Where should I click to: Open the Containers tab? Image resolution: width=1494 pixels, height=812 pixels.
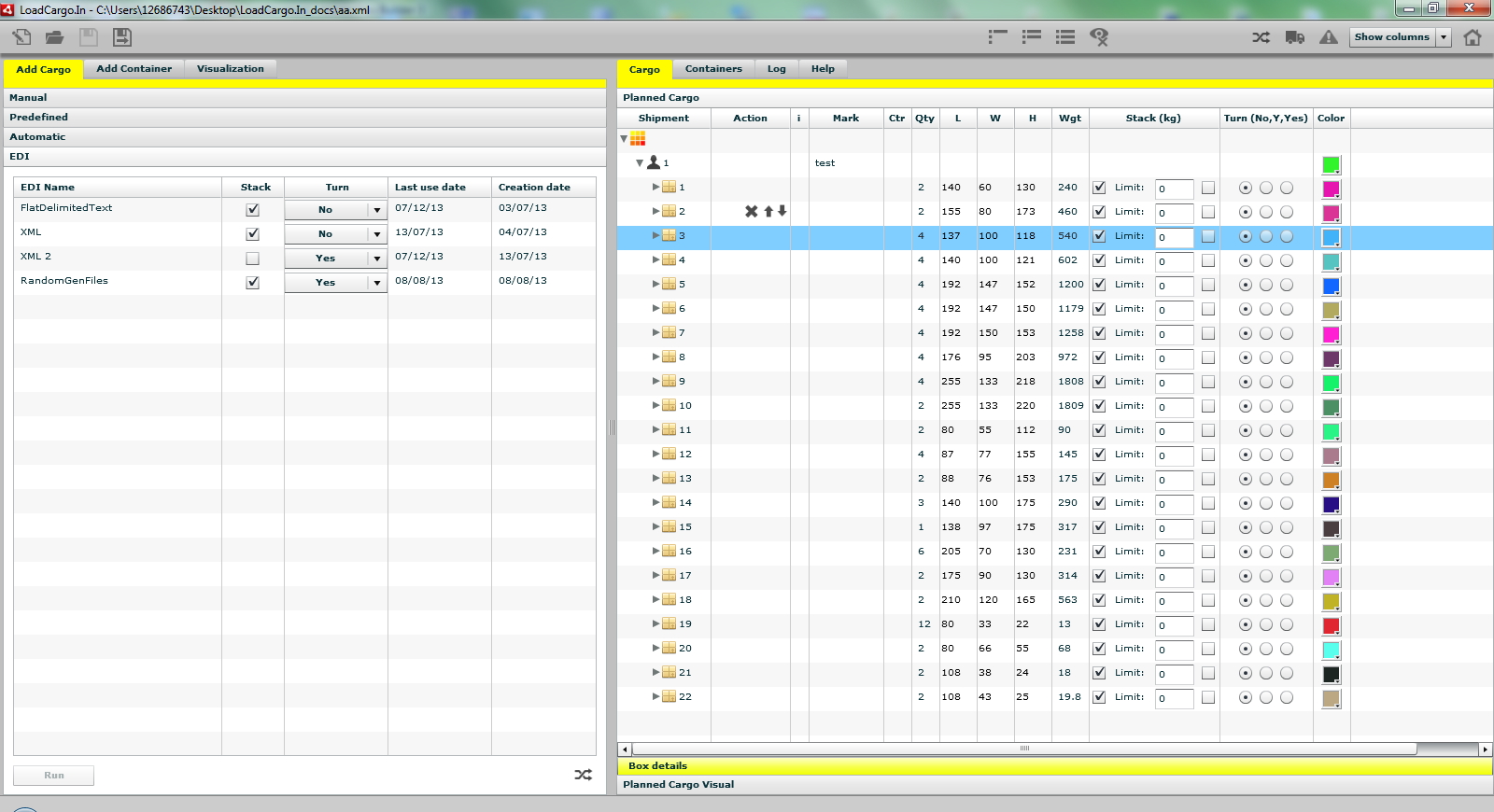713,69
